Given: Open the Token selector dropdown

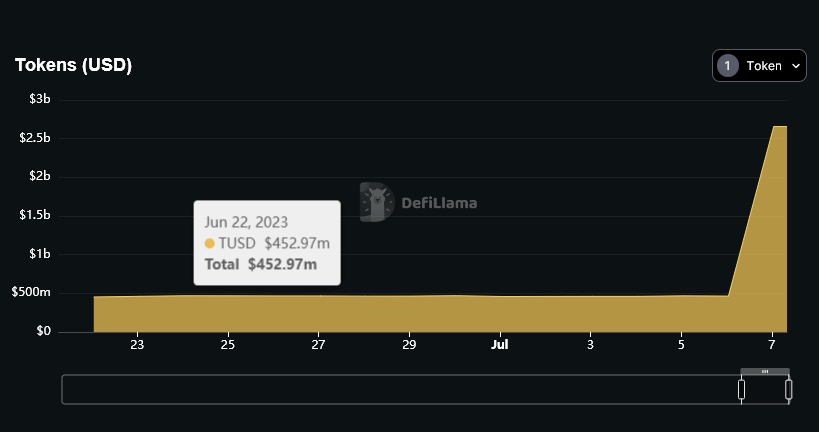Looking at the screenshot, I should coord(759,66).
